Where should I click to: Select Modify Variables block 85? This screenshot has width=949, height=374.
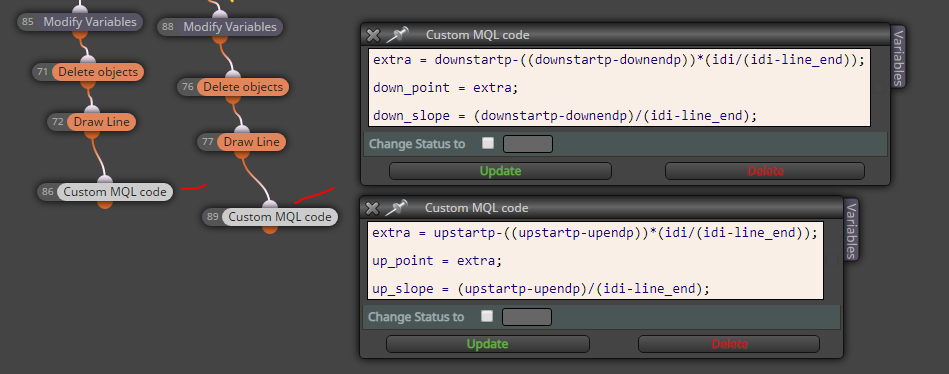click(90, 22)
